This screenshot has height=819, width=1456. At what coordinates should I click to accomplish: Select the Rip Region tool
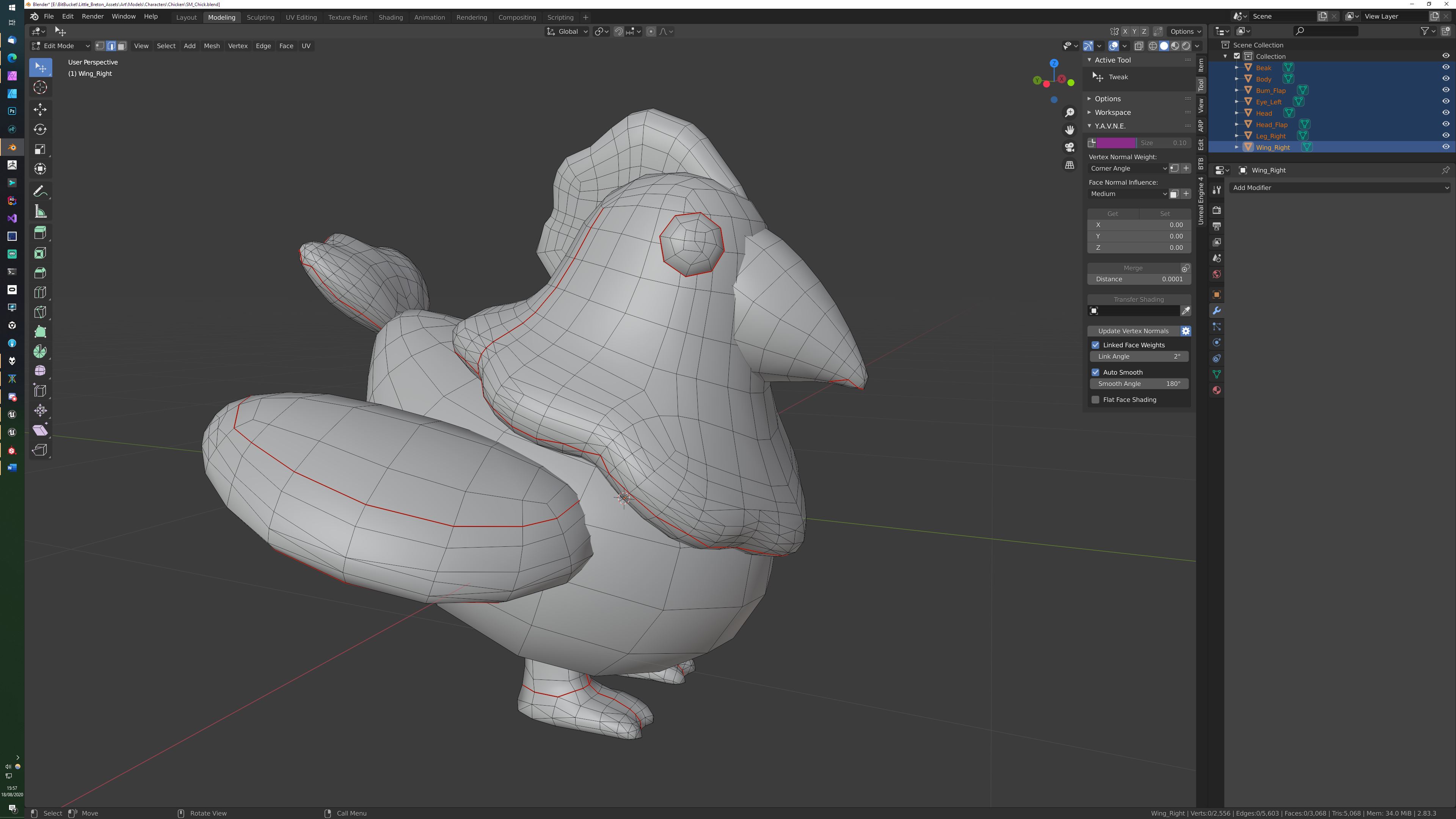click(40, 450)
